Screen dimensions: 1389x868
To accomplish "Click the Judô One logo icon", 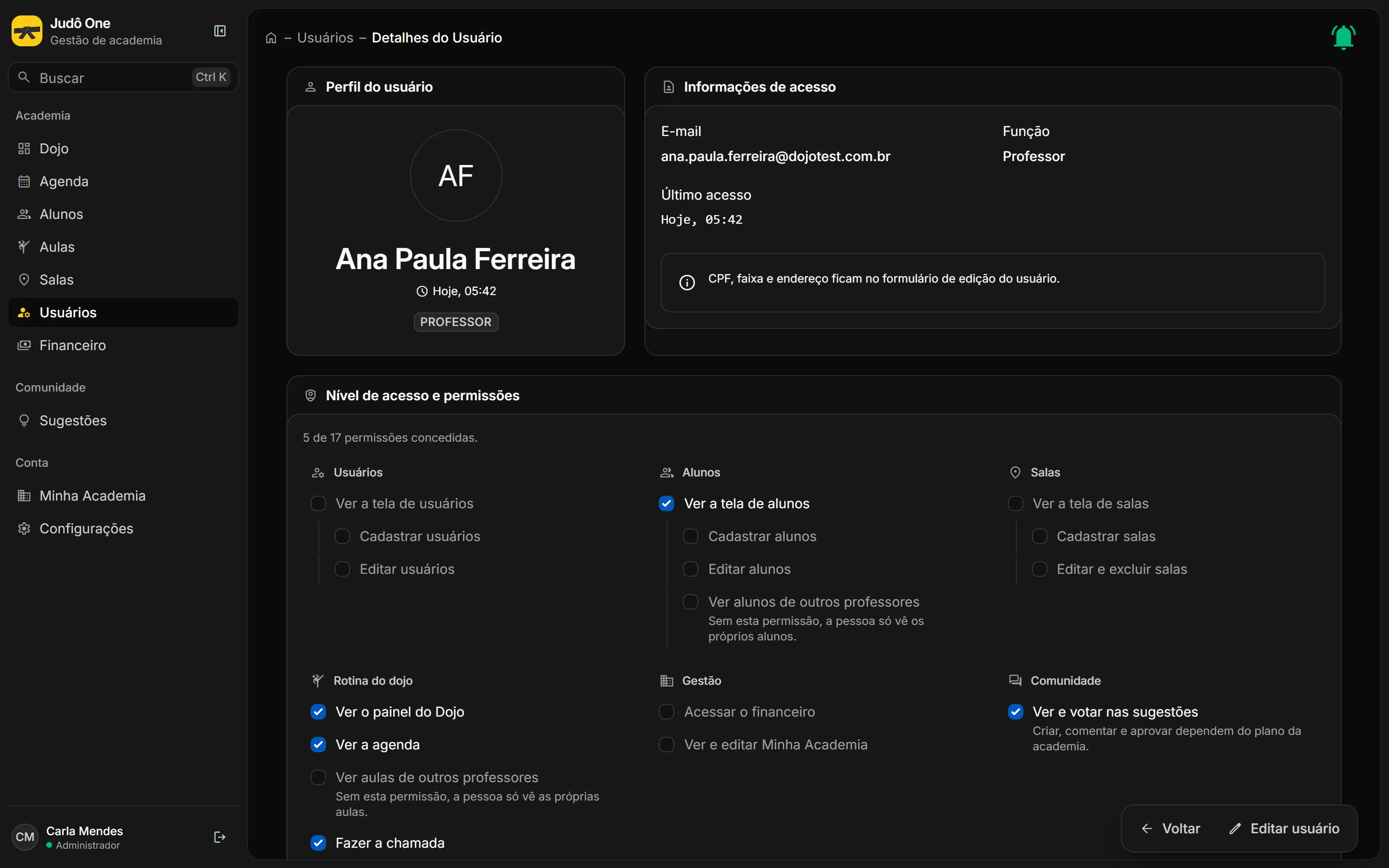I will 27,31.
